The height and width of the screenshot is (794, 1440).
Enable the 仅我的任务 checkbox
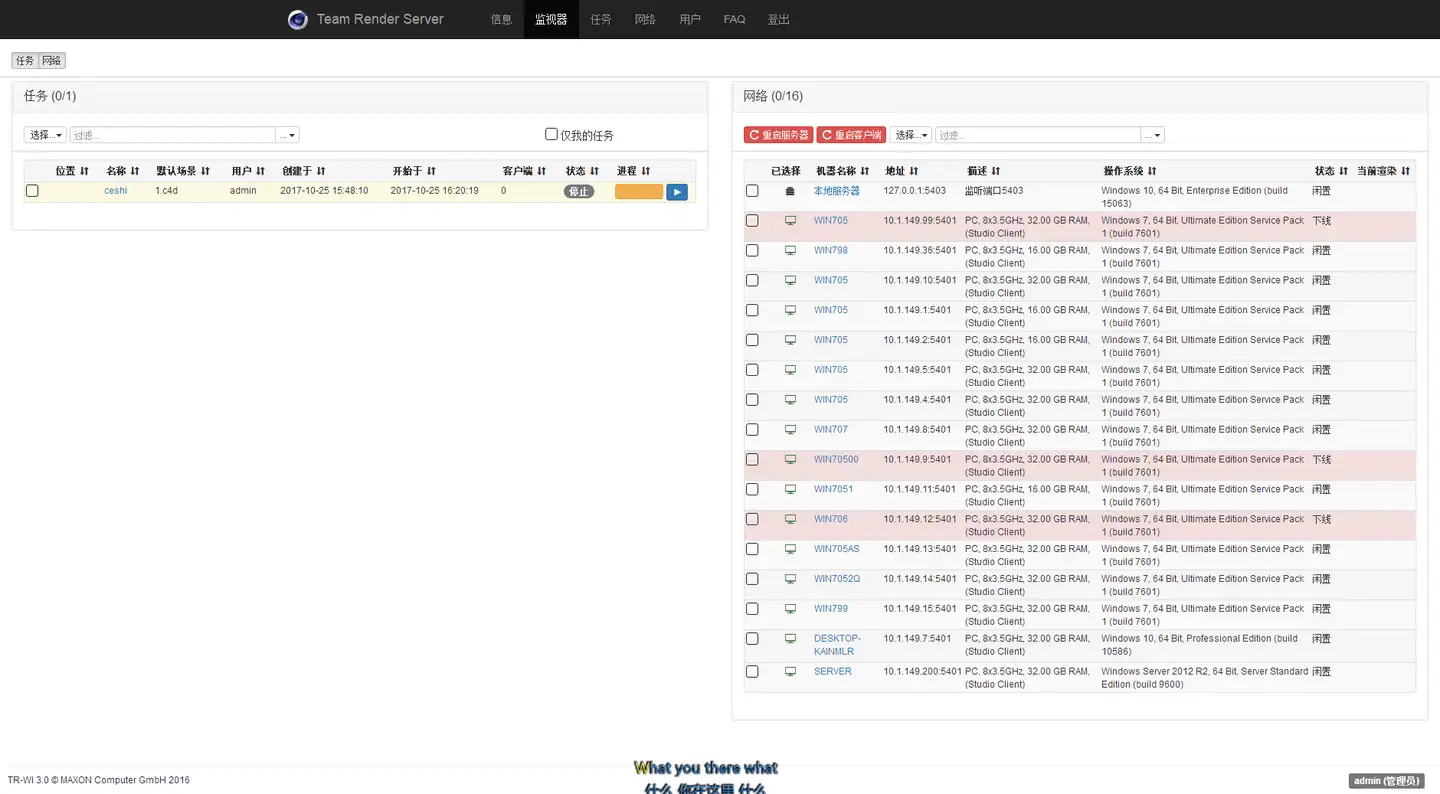[551, 134]
